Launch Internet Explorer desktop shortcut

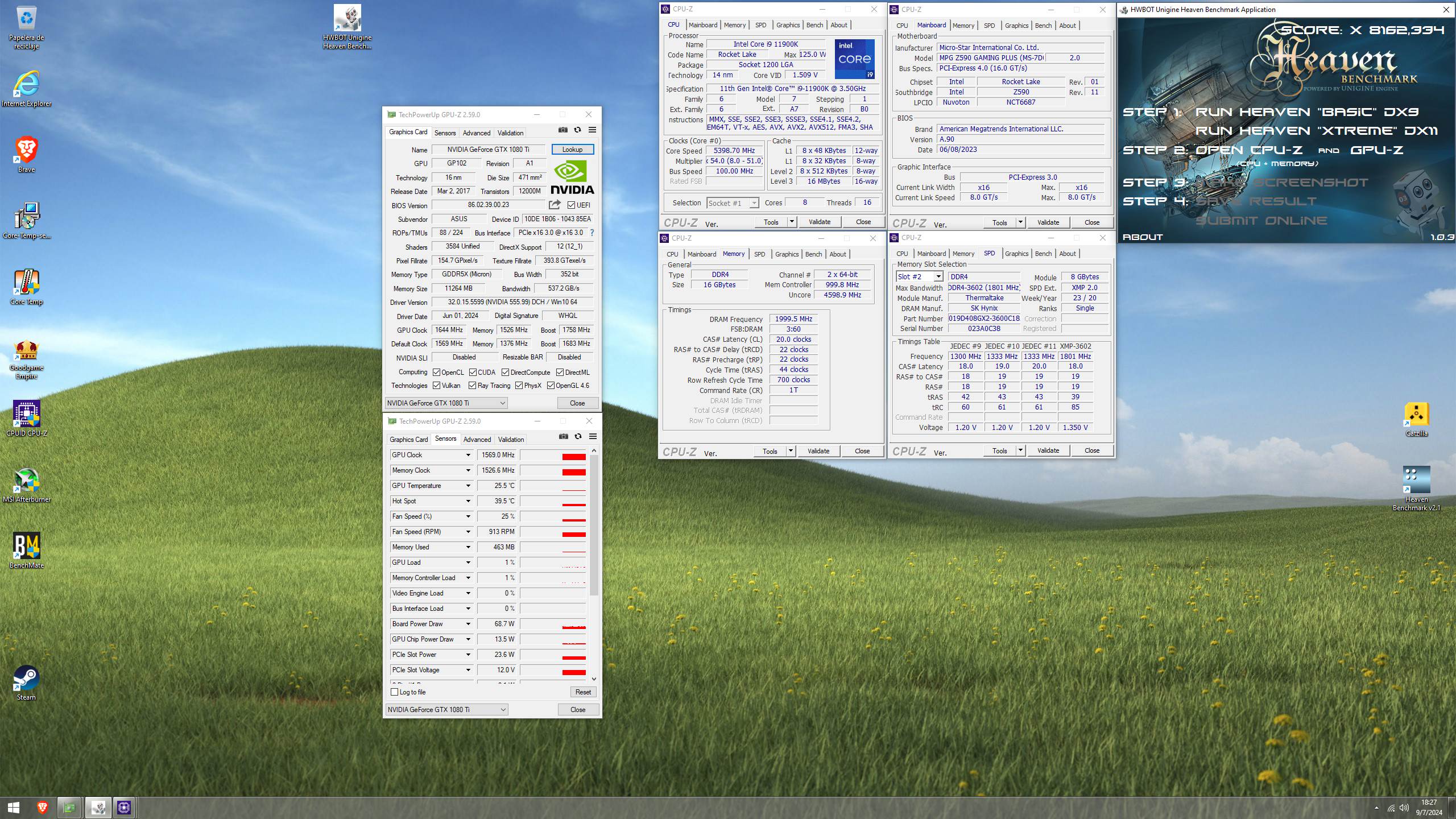point(26,89)
